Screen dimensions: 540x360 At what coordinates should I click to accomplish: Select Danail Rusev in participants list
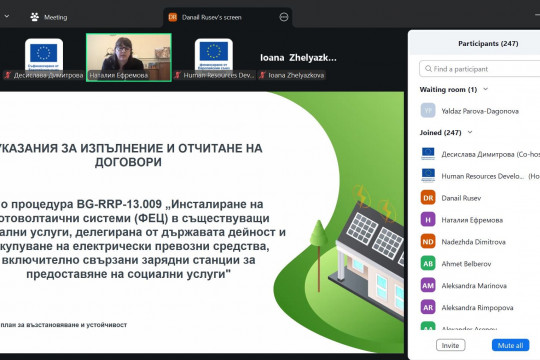point(479,198)
